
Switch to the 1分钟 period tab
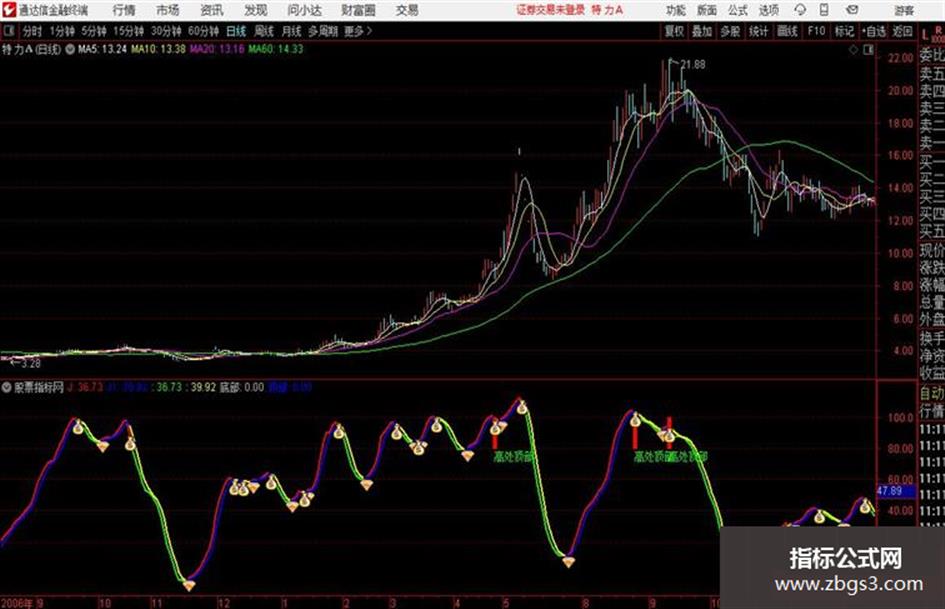click(62, 31)
